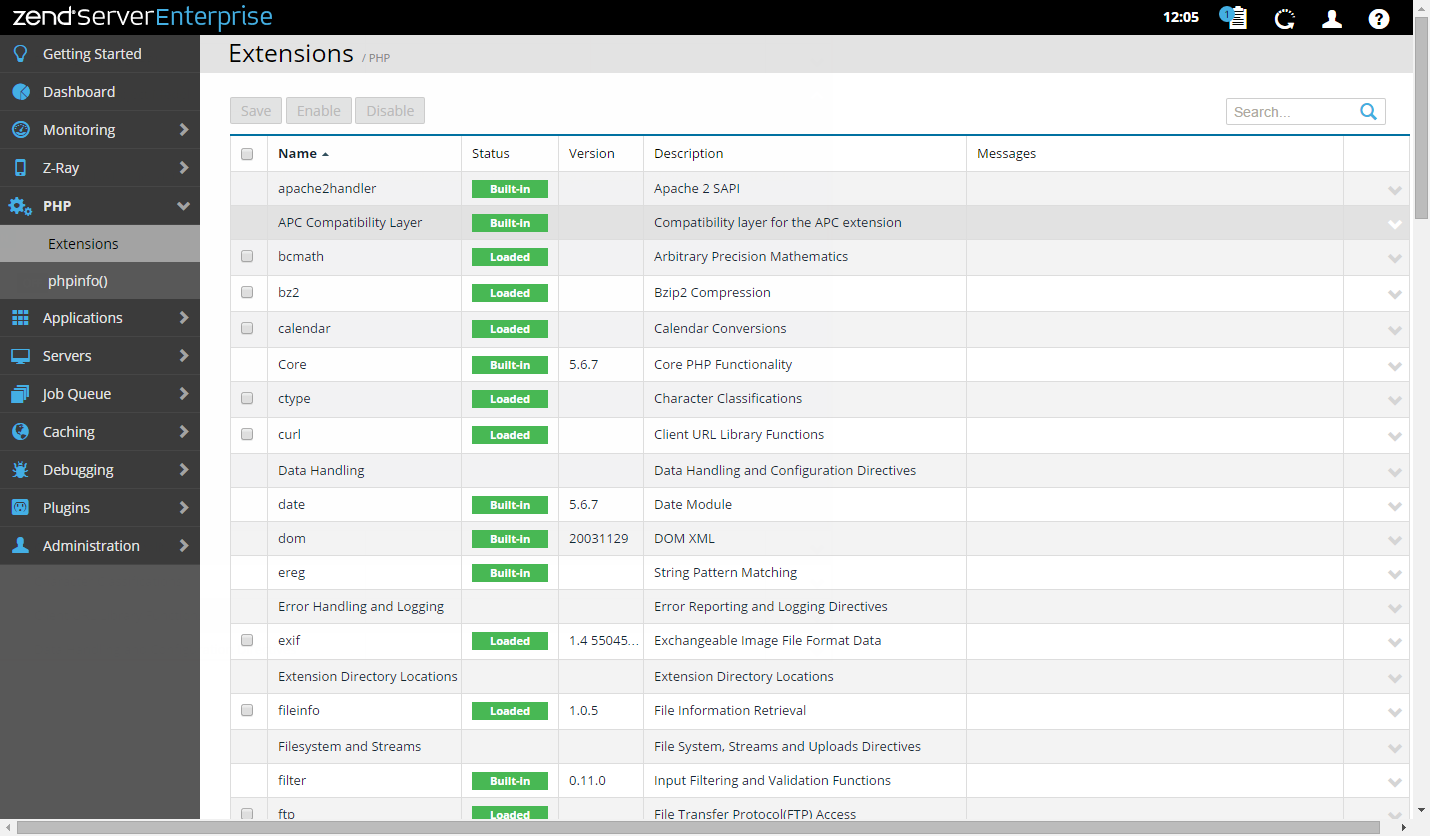Click the Caching globe icon
Viewport: 1430px width, 836px height.
(x=20, y=432)
